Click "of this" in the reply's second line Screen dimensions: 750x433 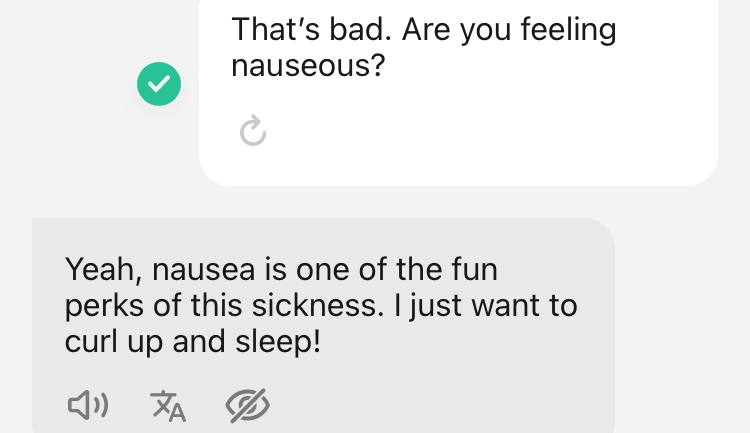205,306
